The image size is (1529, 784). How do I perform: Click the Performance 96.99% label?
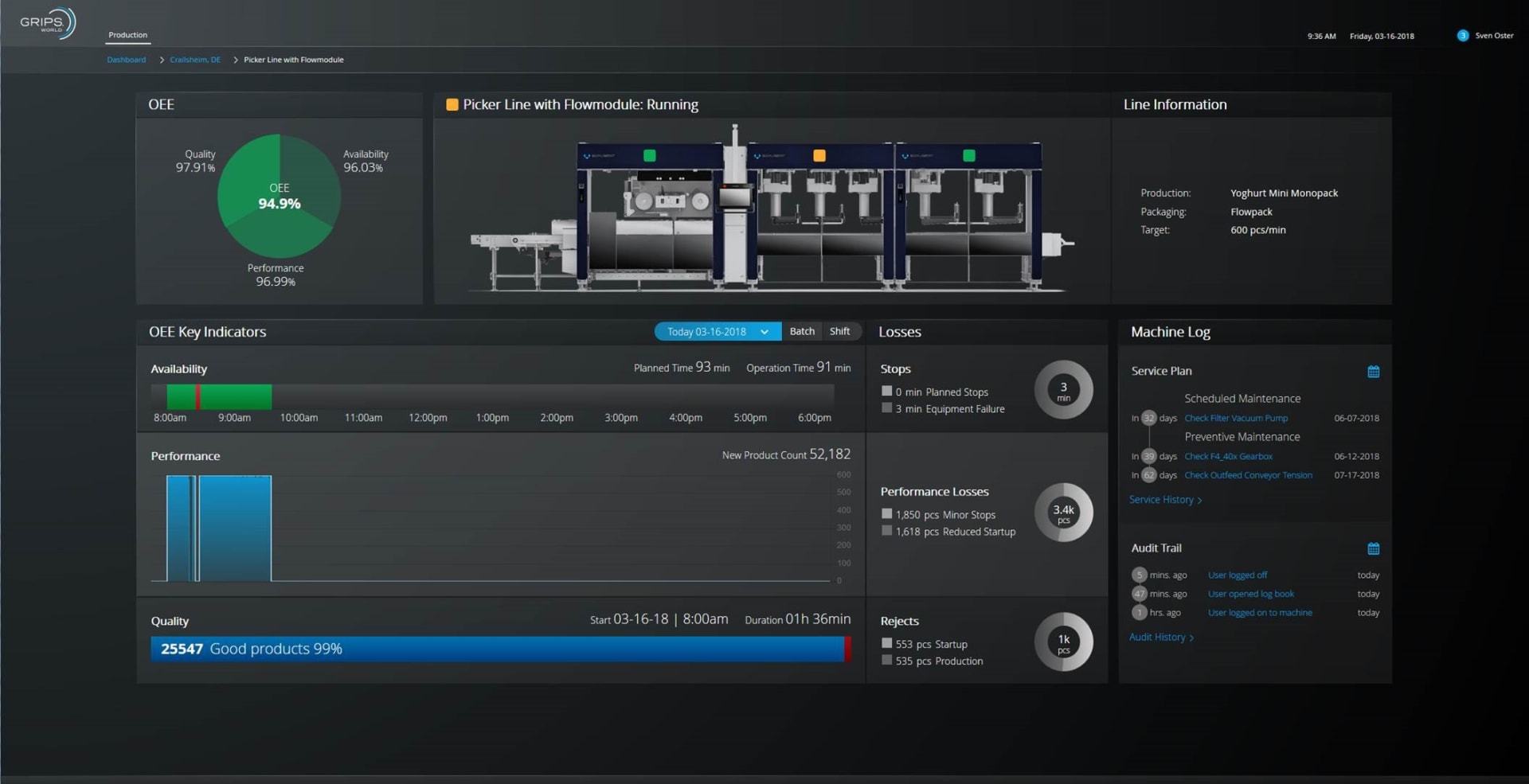[276, 275]
